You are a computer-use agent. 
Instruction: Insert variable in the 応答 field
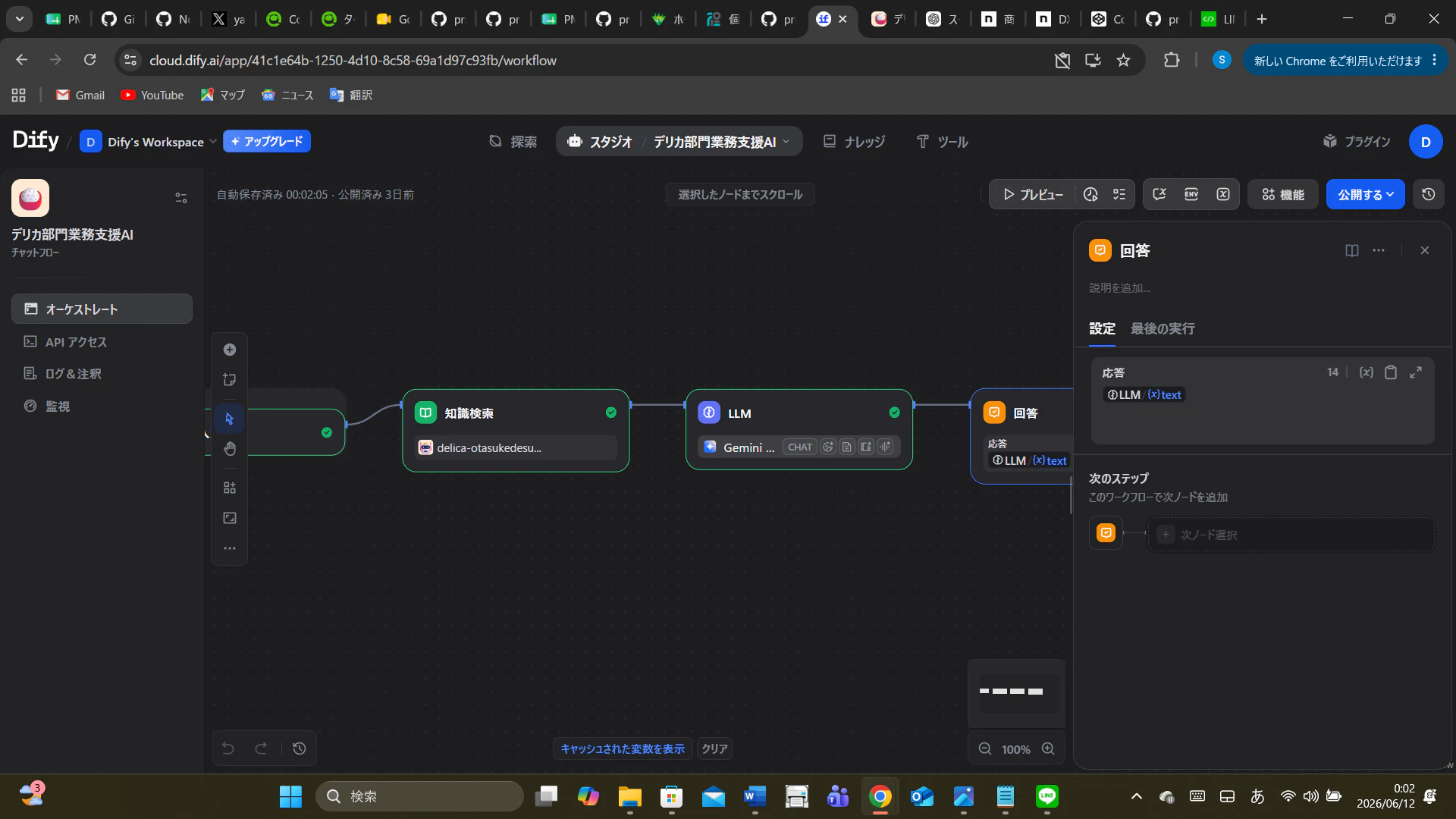[x=1367, y=372]
